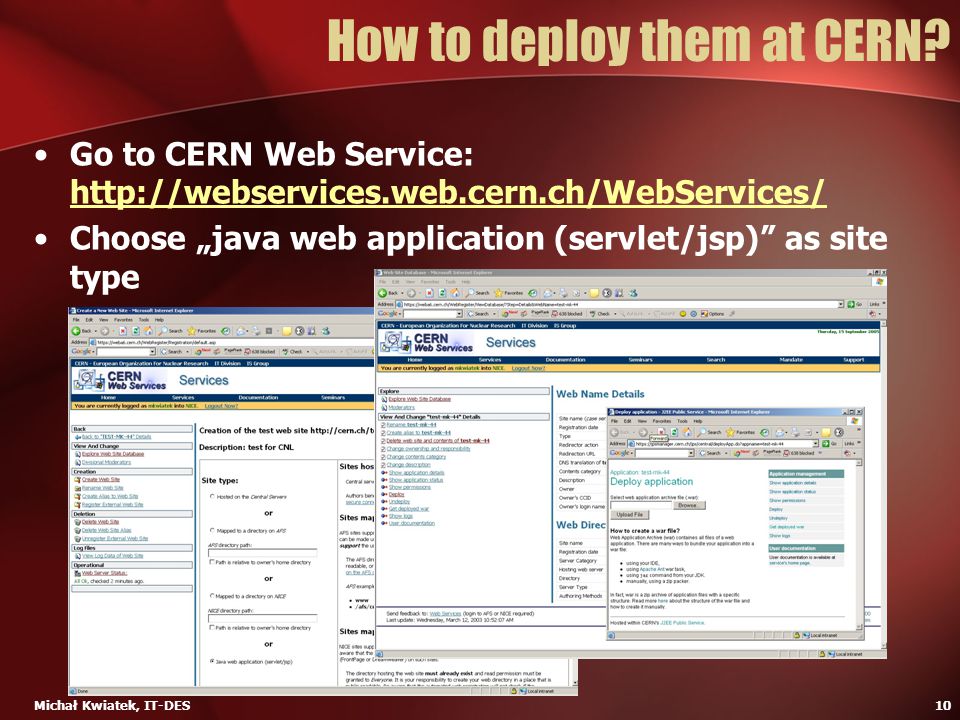
Task: Check 'Path is relative' box under AFS directory path
Action: point(212,562)
